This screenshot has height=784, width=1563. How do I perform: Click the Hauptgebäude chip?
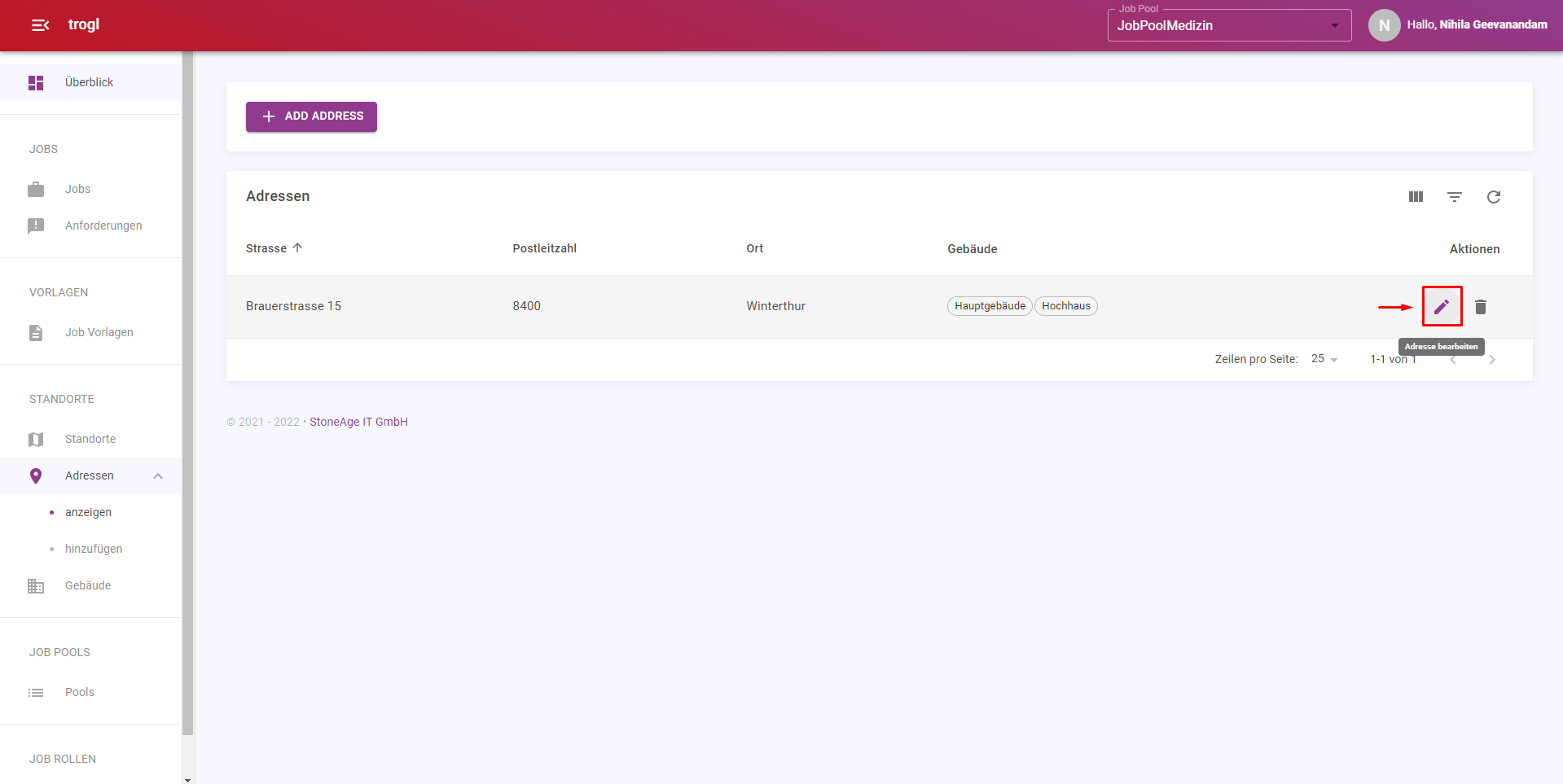tap(990, 306)
